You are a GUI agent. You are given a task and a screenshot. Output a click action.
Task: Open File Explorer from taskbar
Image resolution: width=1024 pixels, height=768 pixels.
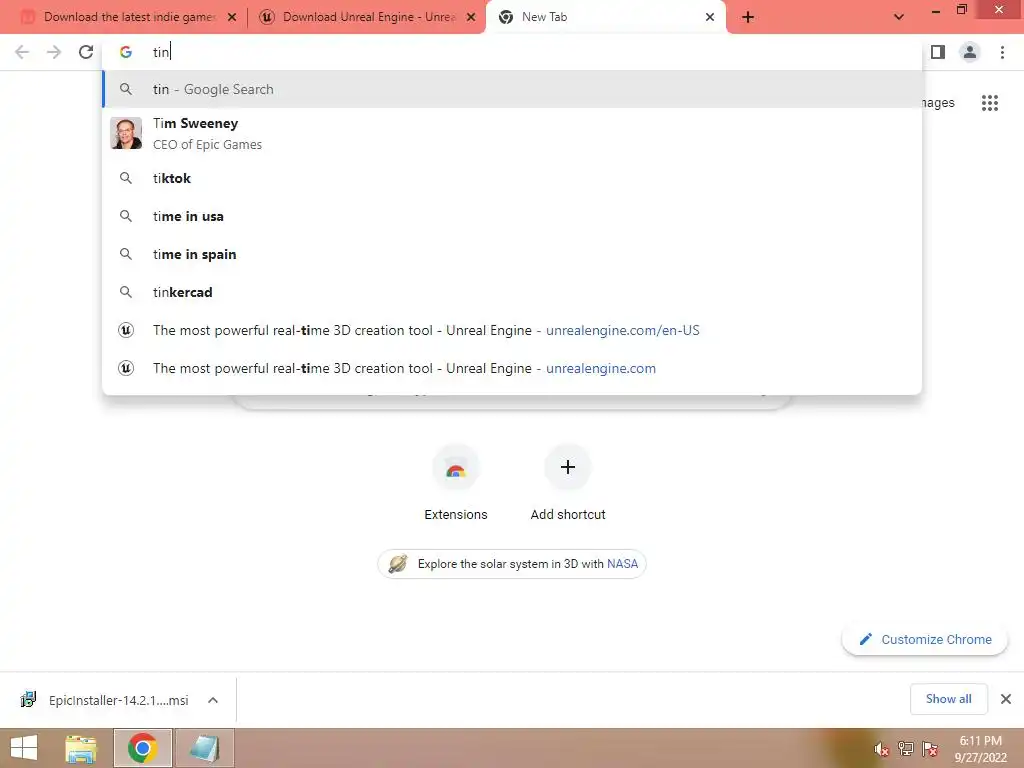coord(81,748)
